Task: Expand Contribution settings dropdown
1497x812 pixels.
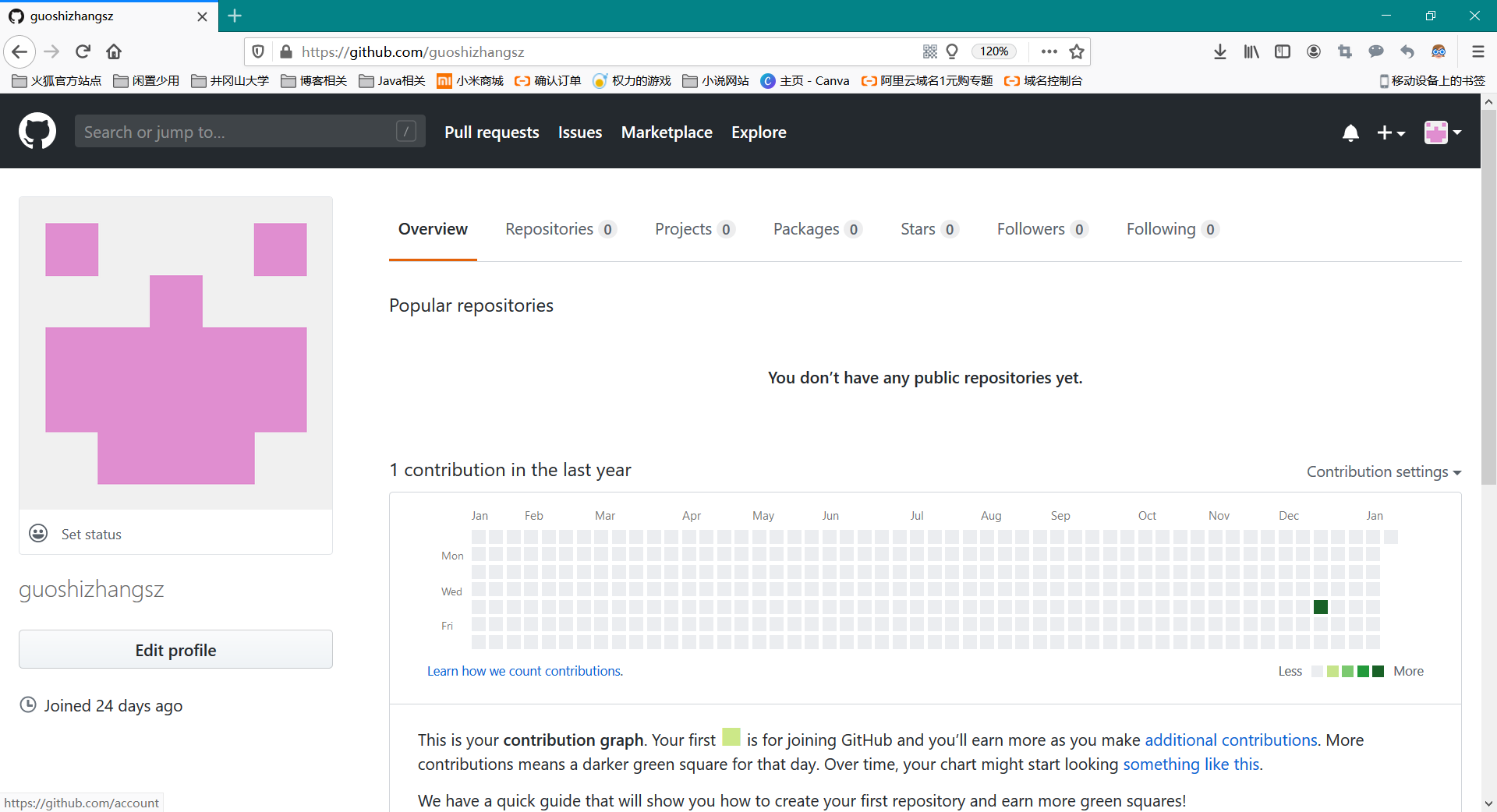Action: click(x=1383, y=471)
